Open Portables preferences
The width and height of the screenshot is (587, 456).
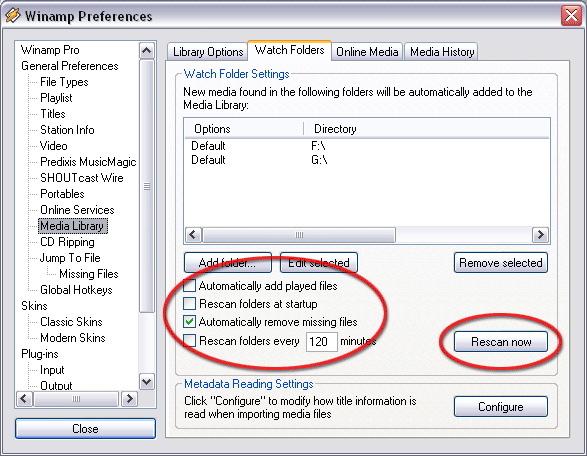62,194
